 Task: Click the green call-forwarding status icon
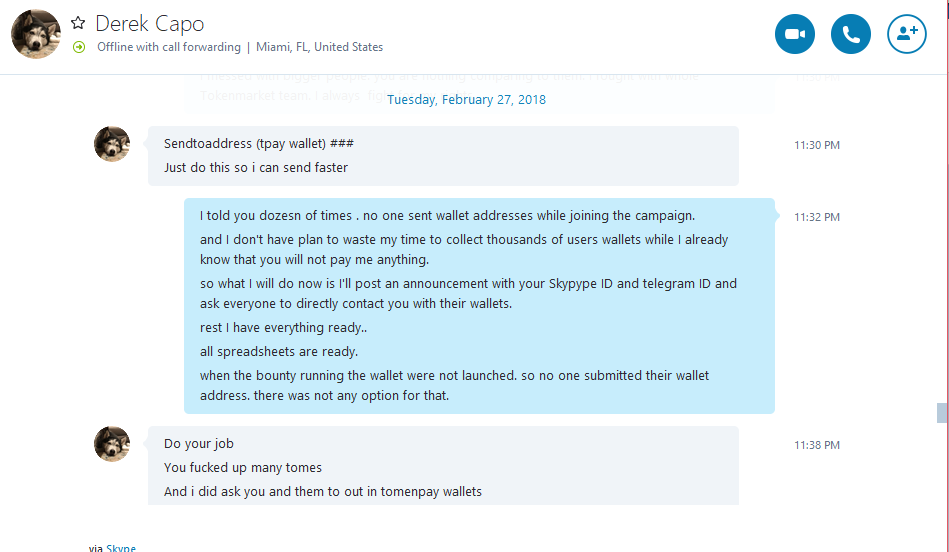click(x=79, y=47)
